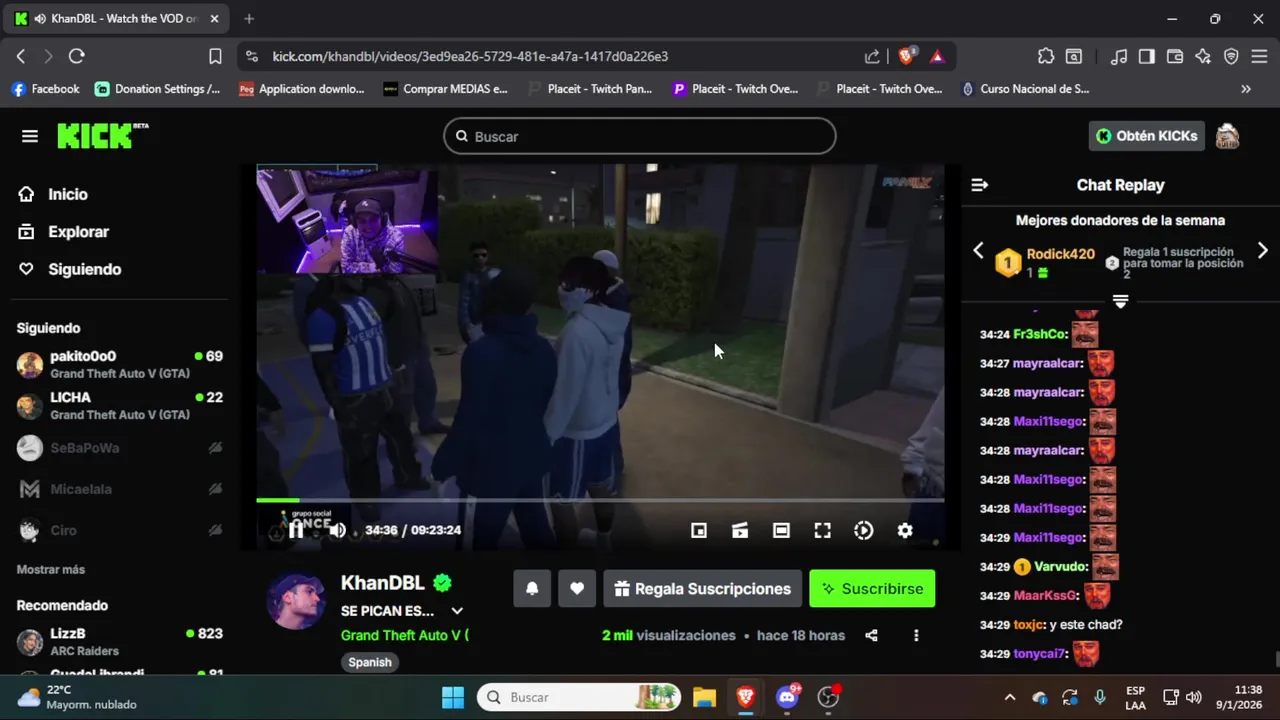Collapse the top donors section

(1120, 301)
